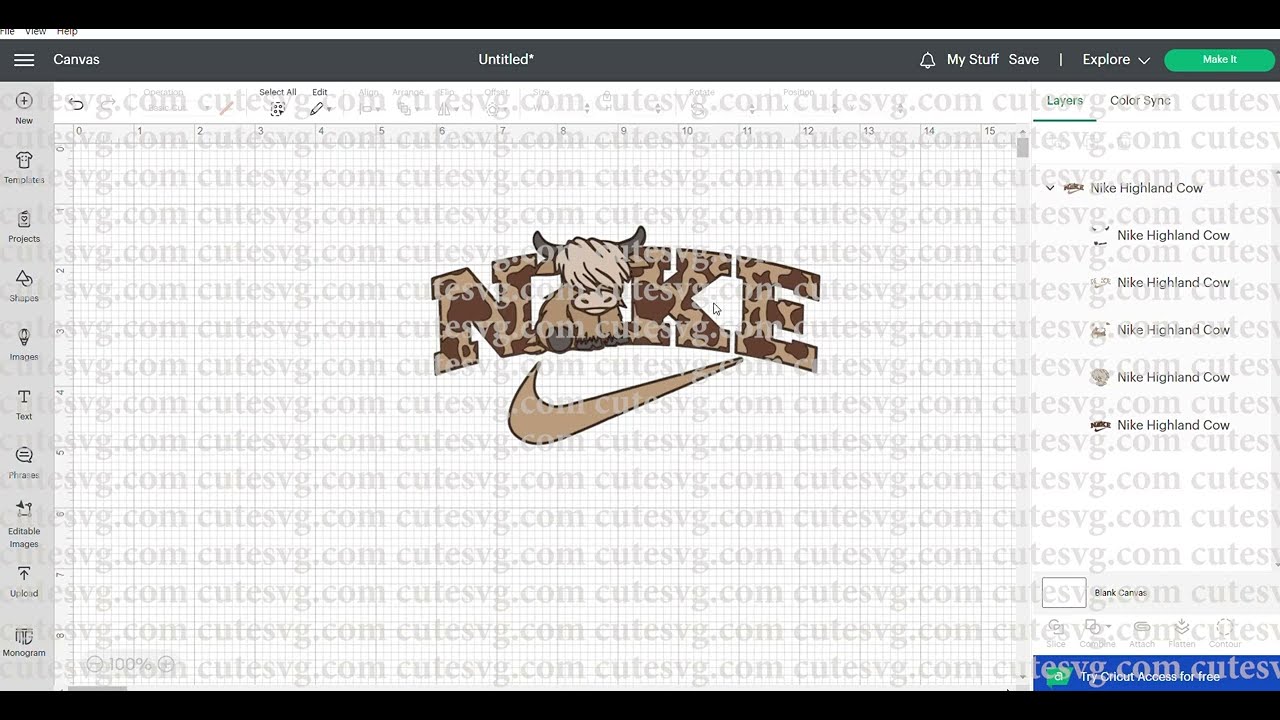Click the 100% zoom level
Viewport: 1280px width, 720px height.
(x=130, y=664)
